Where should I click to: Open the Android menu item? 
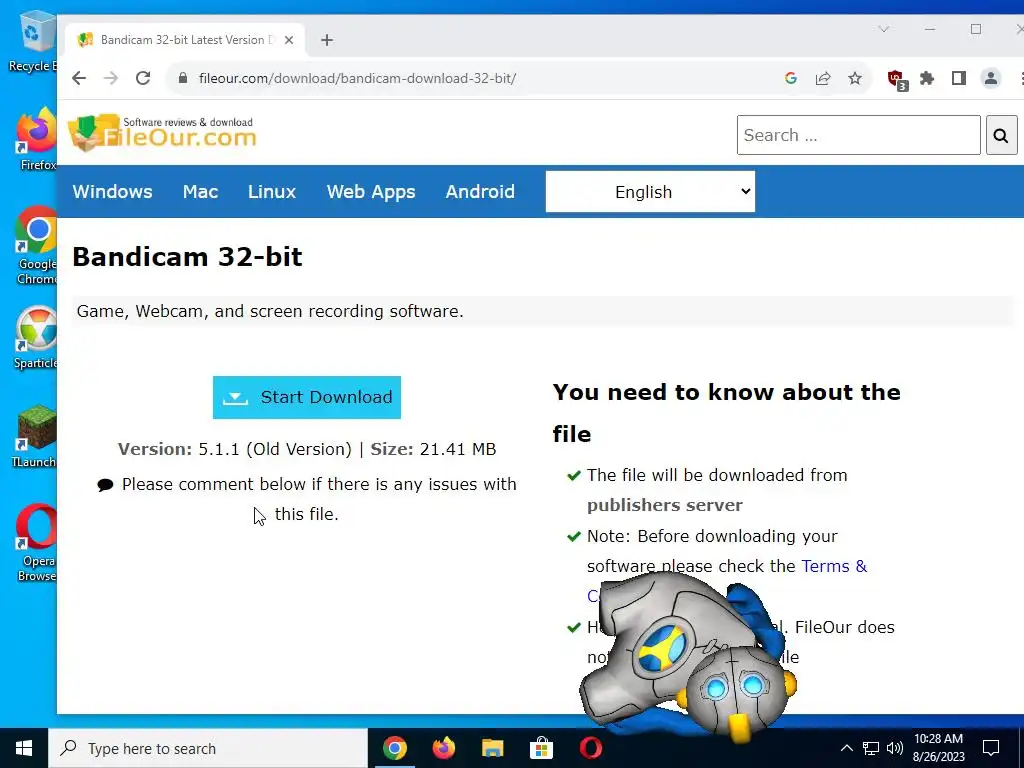[480, 191]
